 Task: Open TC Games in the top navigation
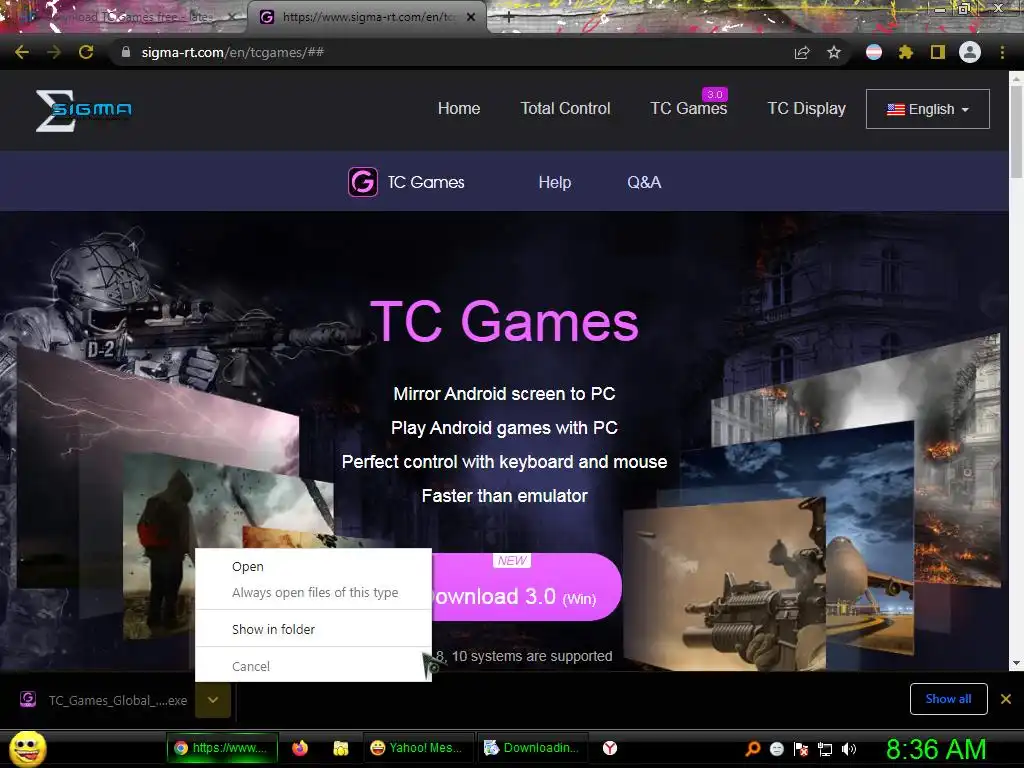click(688, 108)
